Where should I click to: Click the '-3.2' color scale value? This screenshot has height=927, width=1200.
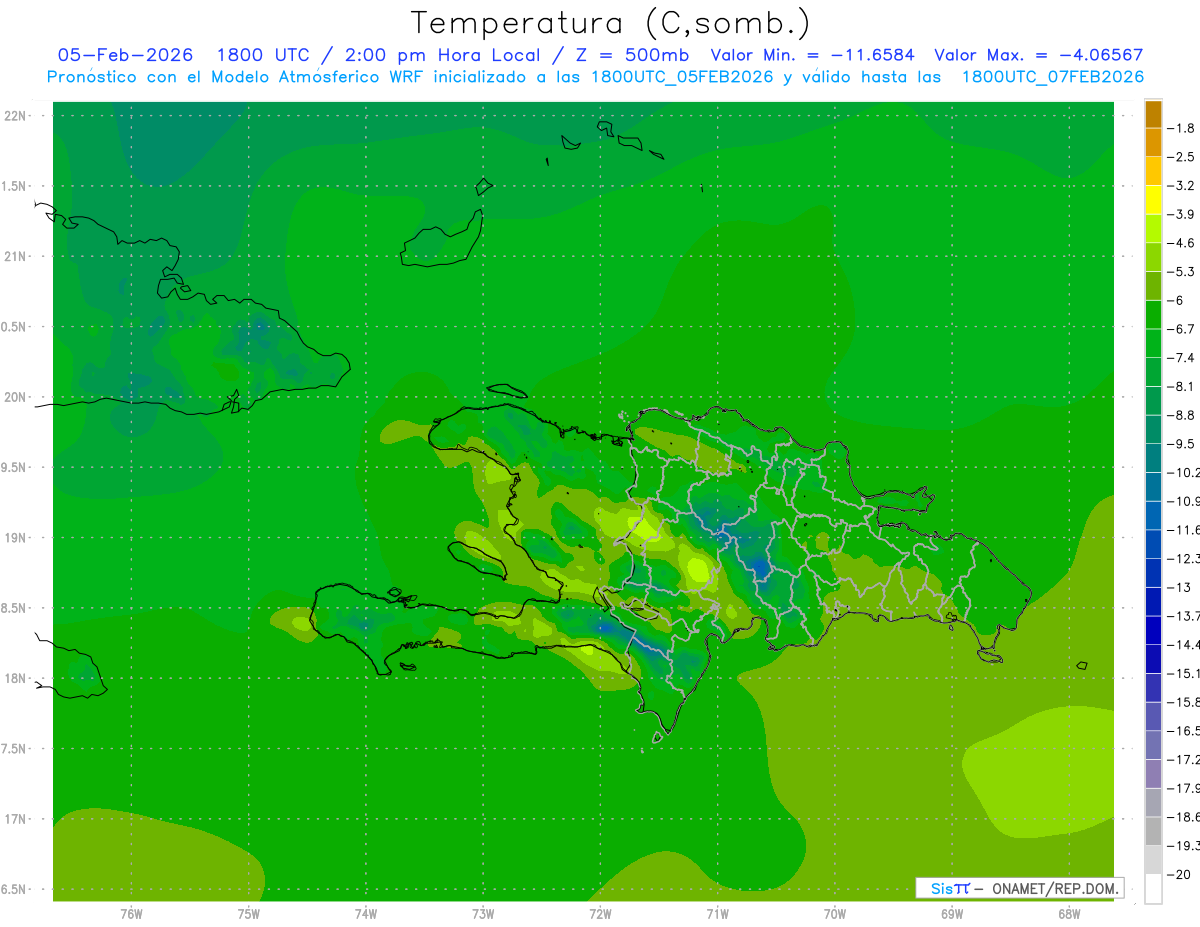pos(1181,185)
